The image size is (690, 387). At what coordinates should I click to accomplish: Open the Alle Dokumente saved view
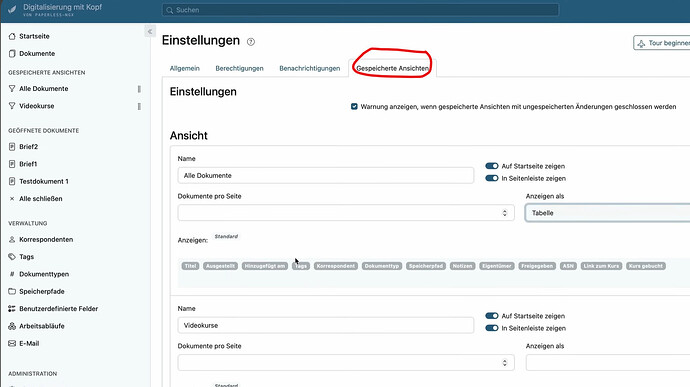coord(44,88)
